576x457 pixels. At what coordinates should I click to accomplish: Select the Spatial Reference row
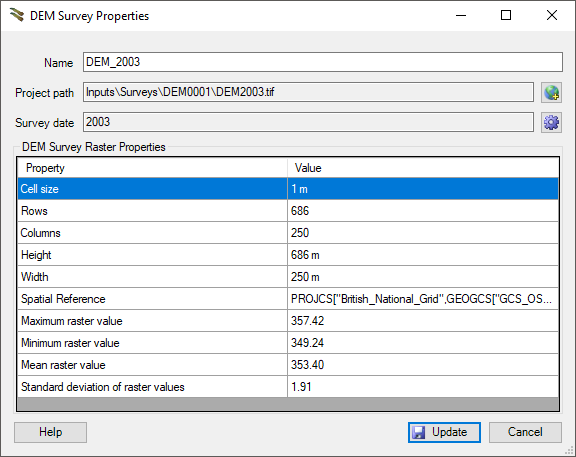288,299
